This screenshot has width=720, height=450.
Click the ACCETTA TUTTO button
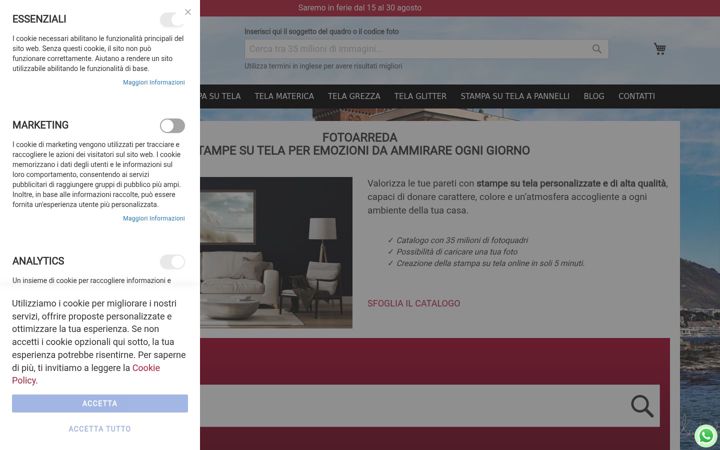pos(100,429)
